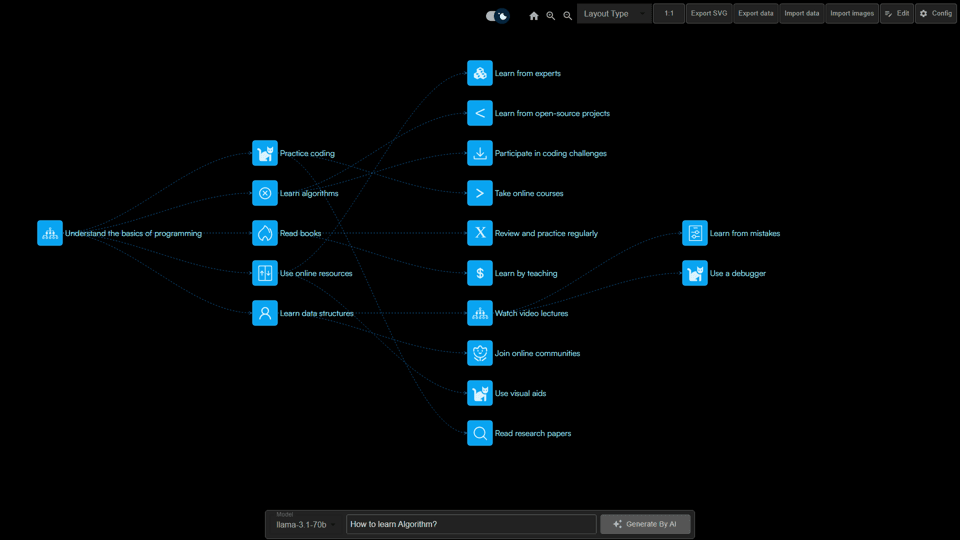
Task: Select the Use a debugger node icon
Action: coord(695,273)
